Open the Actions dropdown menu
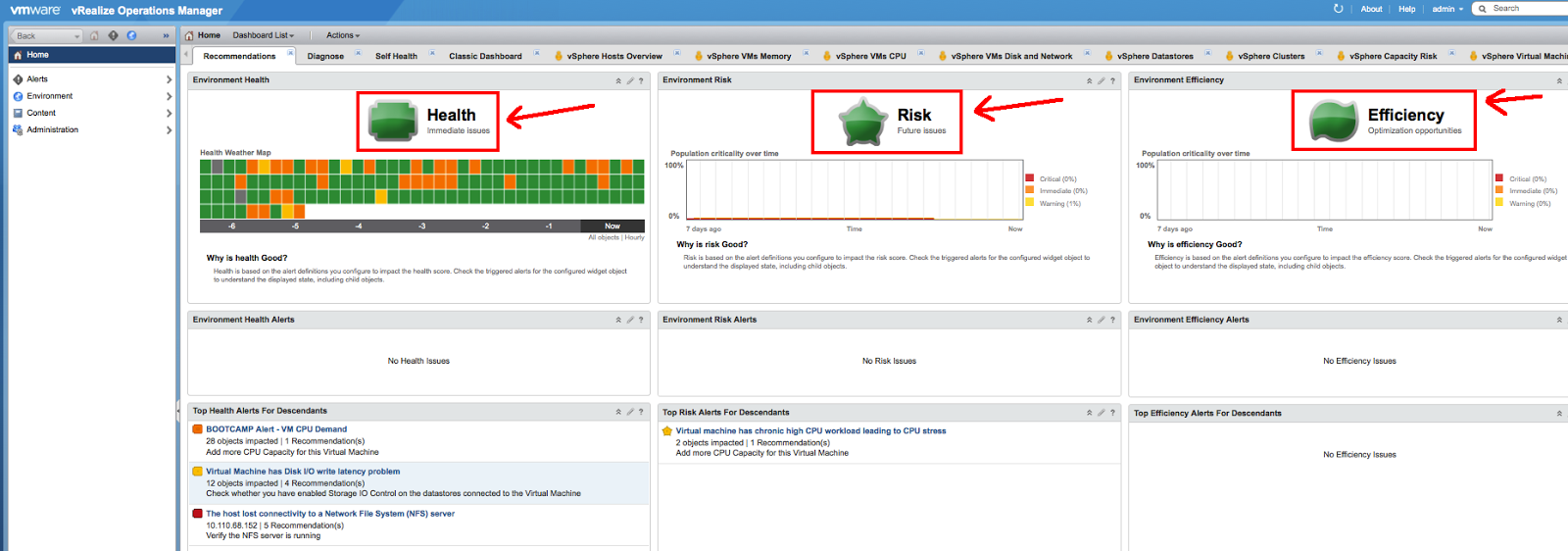The image size is (1568, 551). tap(343, 35)
